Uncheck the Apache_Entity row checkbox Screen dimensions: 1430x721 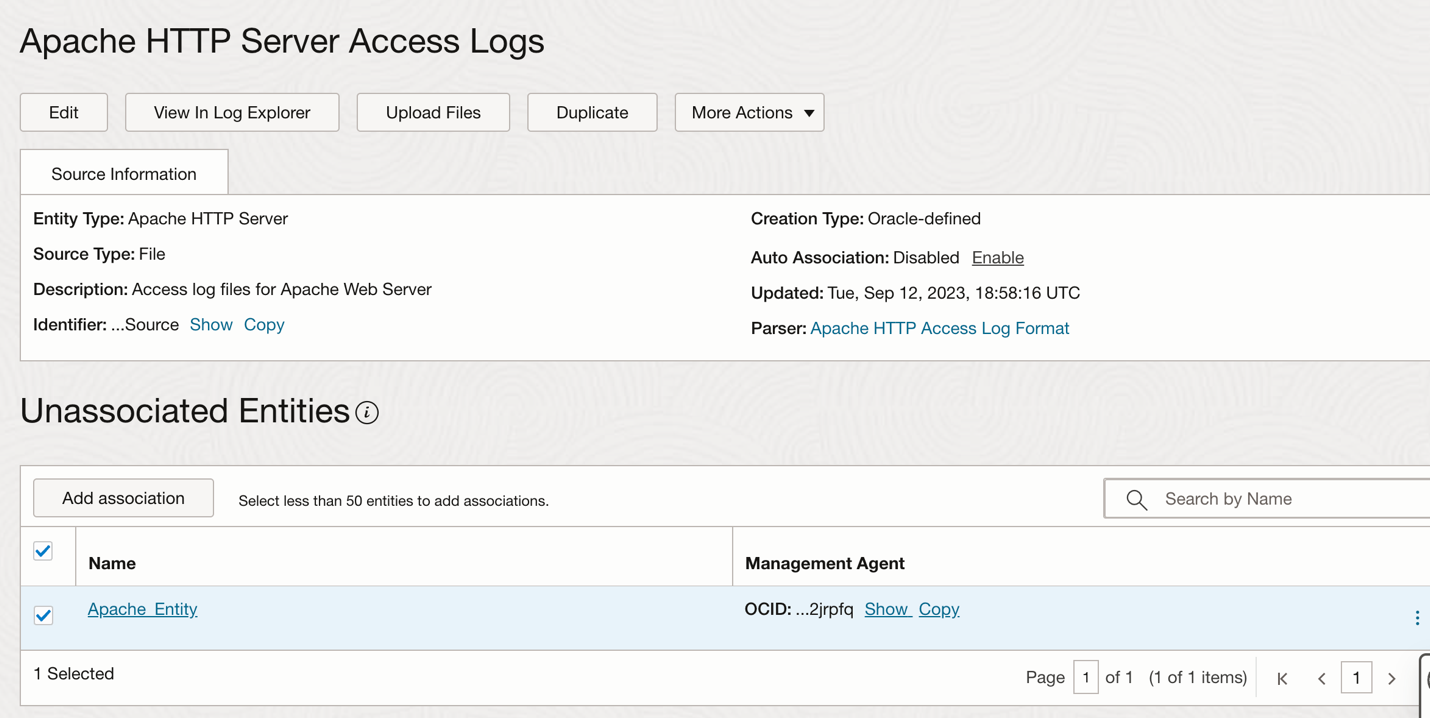43,615
